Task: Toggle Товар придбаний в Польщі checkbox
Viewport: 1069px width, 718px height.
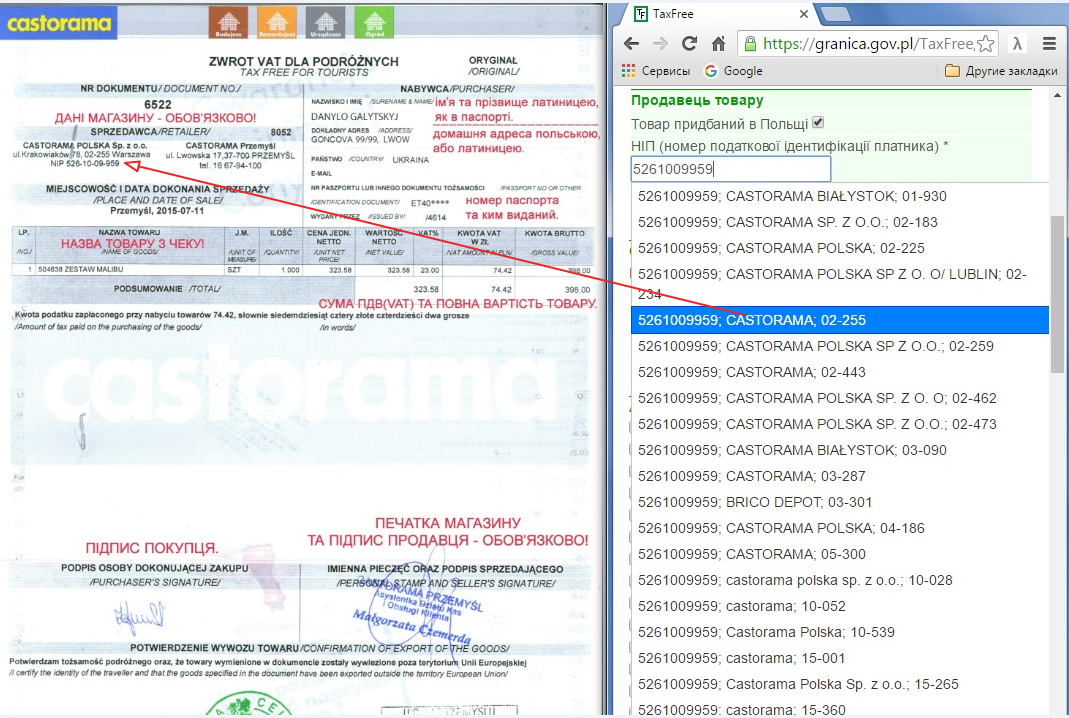Action: tap(818, 123)
